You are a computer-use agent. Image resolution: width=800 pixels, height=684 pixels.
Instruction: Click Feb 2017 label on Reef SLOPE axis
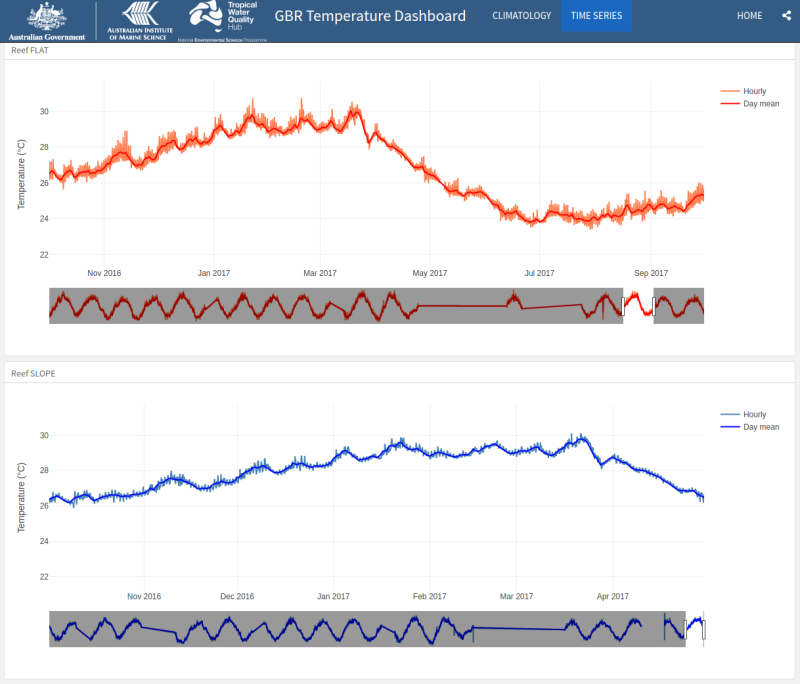point(430,596)
